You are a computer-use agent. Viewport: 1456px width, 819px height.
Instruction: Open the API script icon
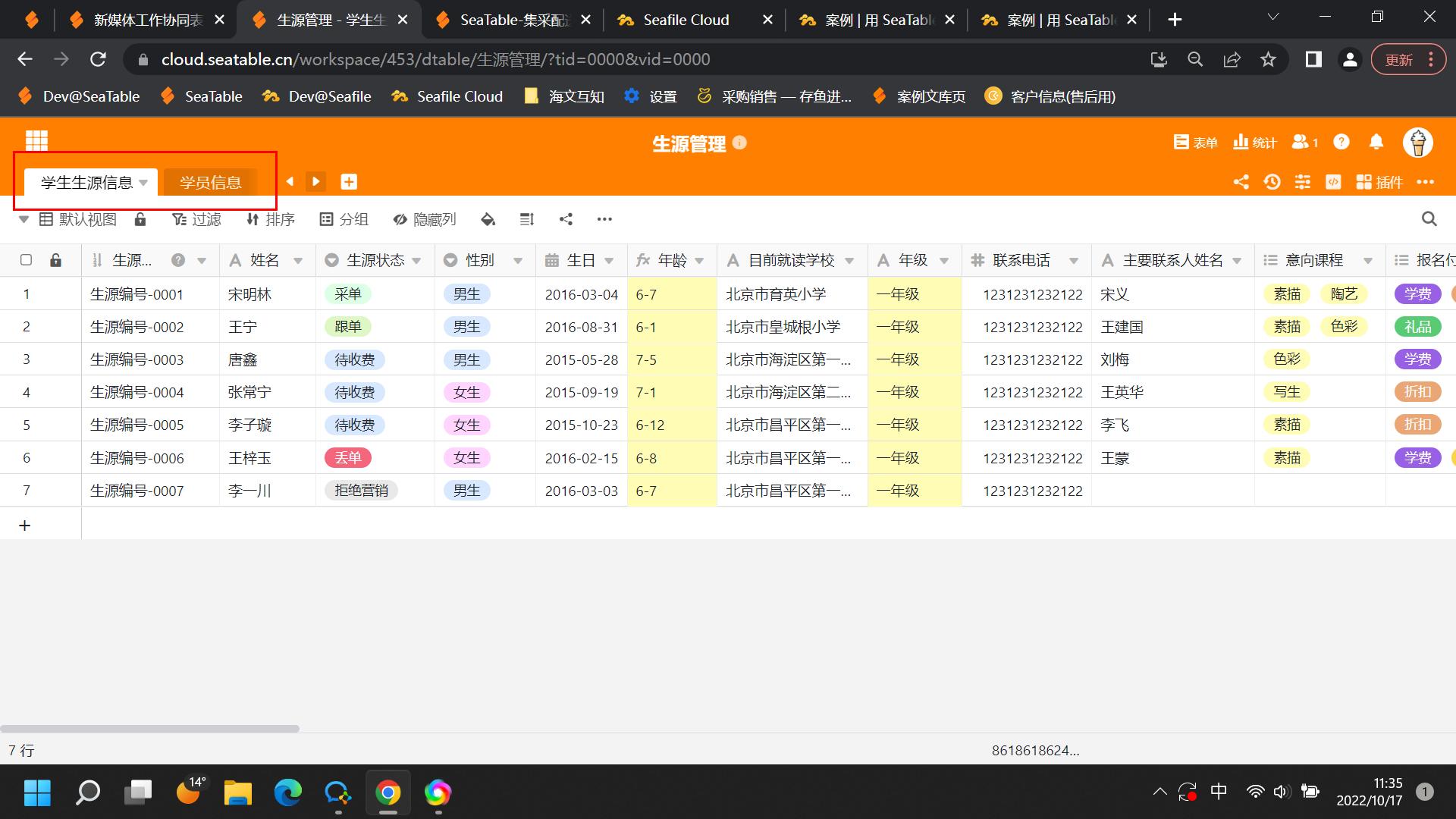[x=1333, y=182]
